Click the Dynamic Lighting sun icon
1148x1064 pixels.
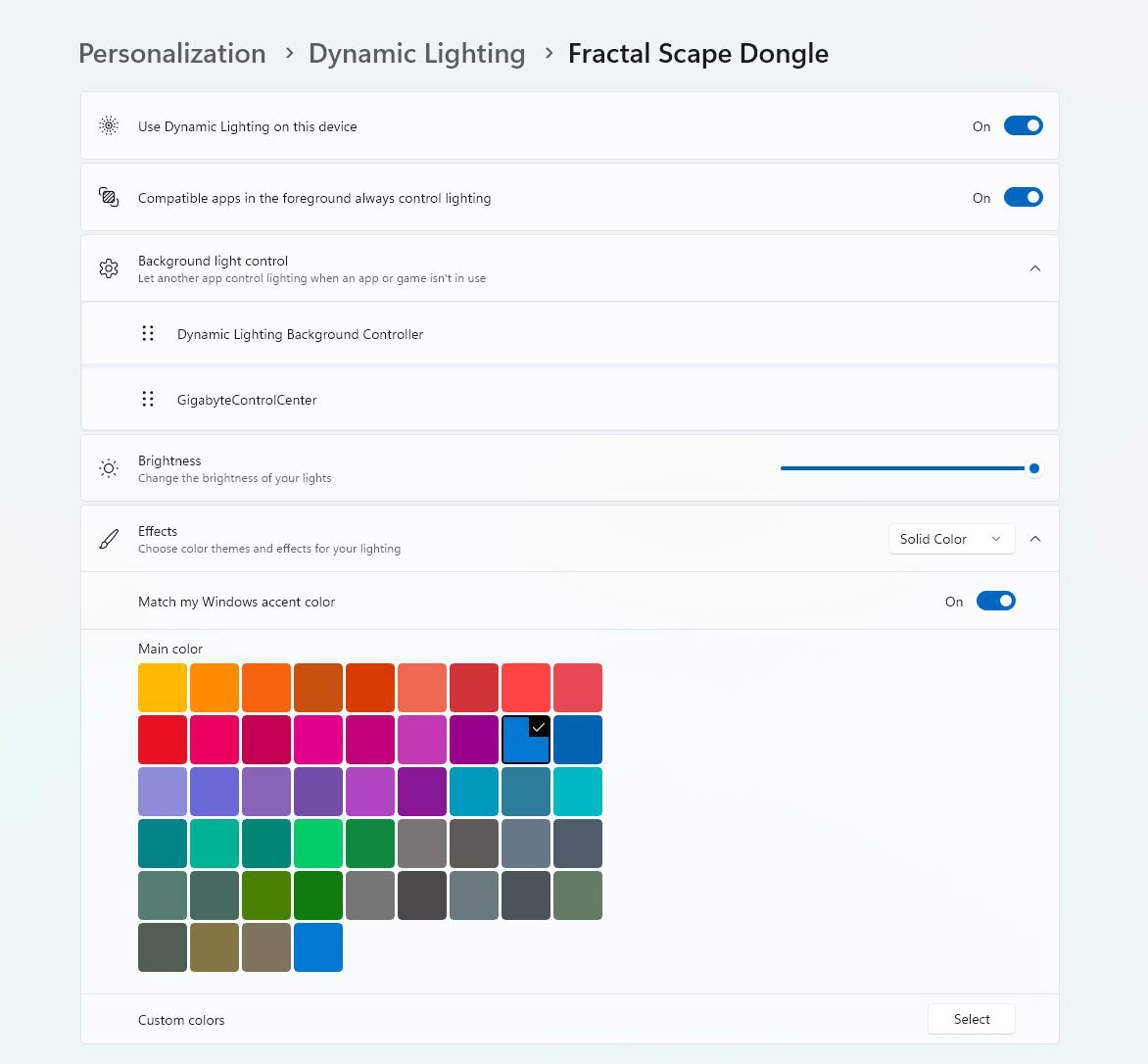(x=109, y=126)
